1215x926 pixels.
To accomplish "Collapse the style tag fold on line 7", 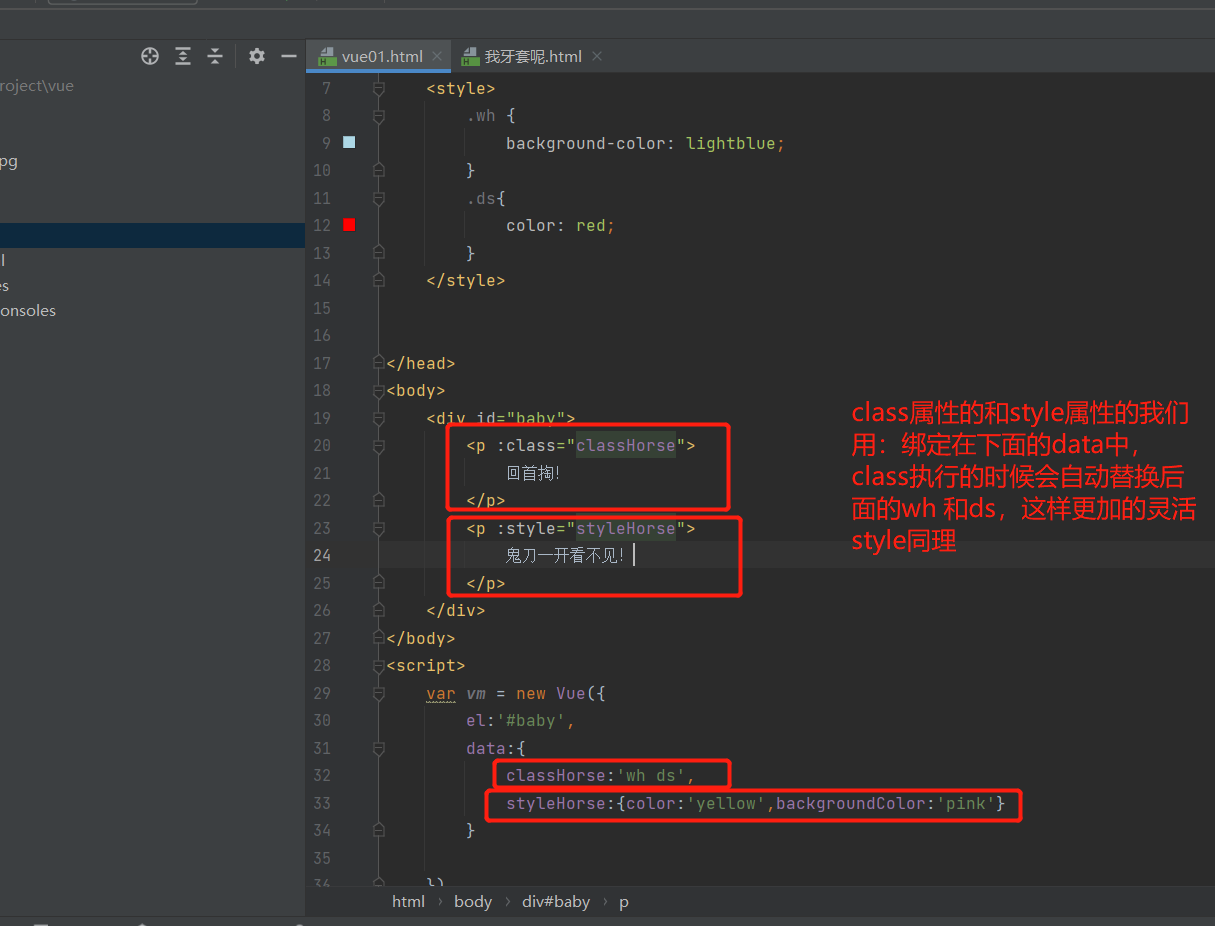I will pyautogui.click(x=378, y=89).
